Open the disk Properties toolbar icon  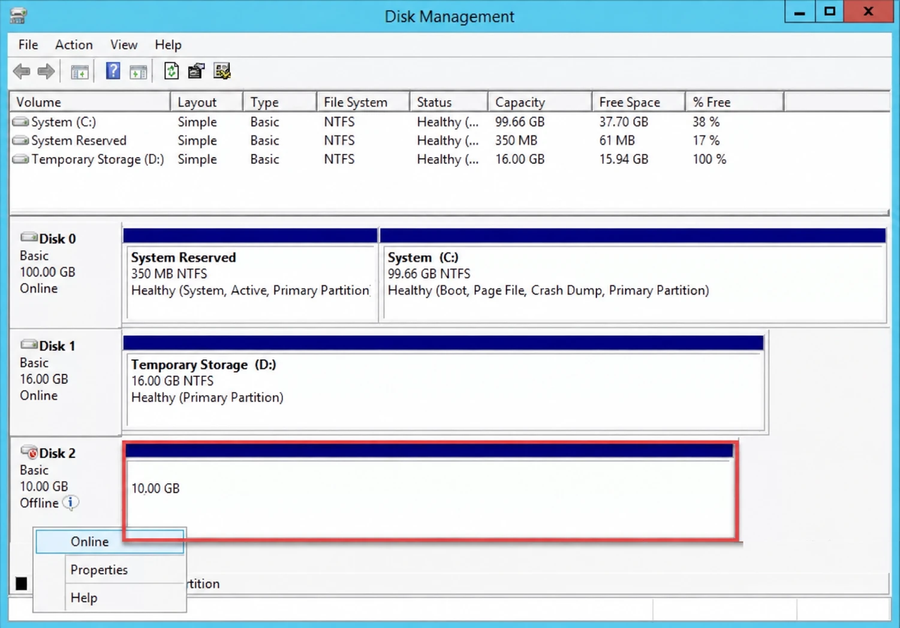coord(196,71)
